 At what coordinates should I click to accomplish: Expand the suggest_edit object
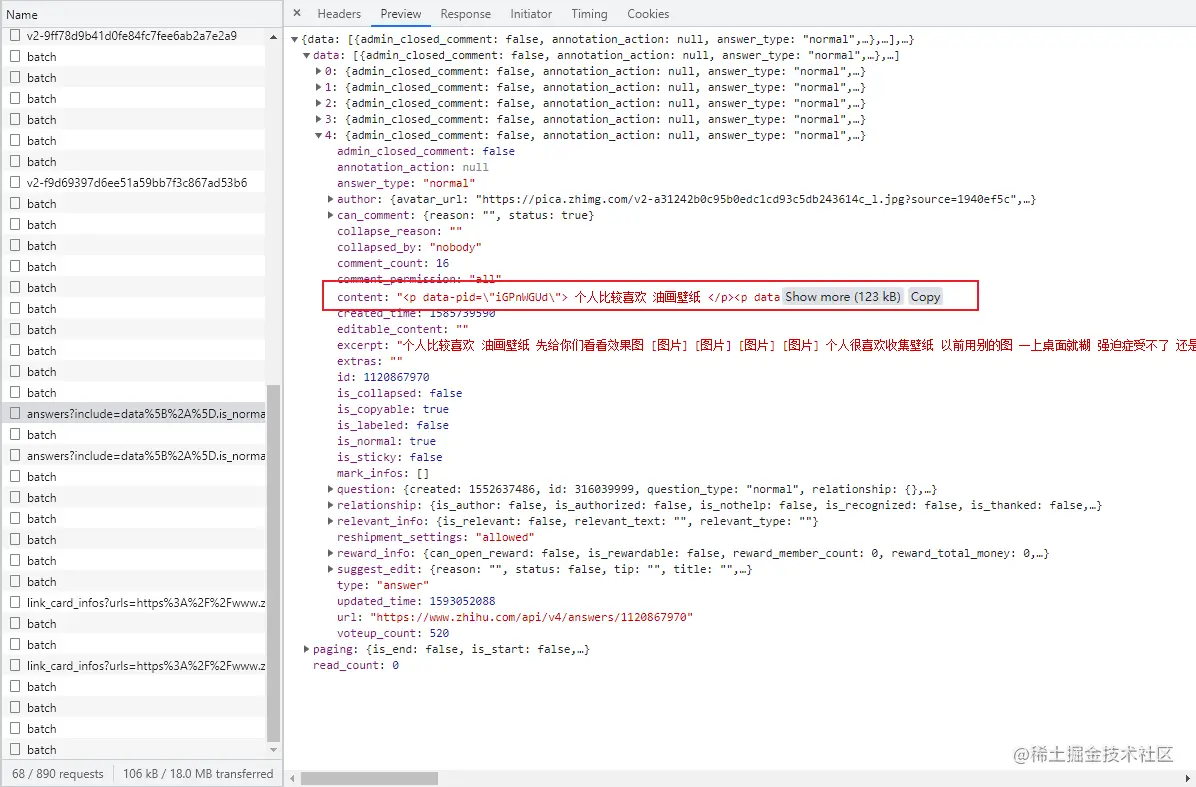331,569
